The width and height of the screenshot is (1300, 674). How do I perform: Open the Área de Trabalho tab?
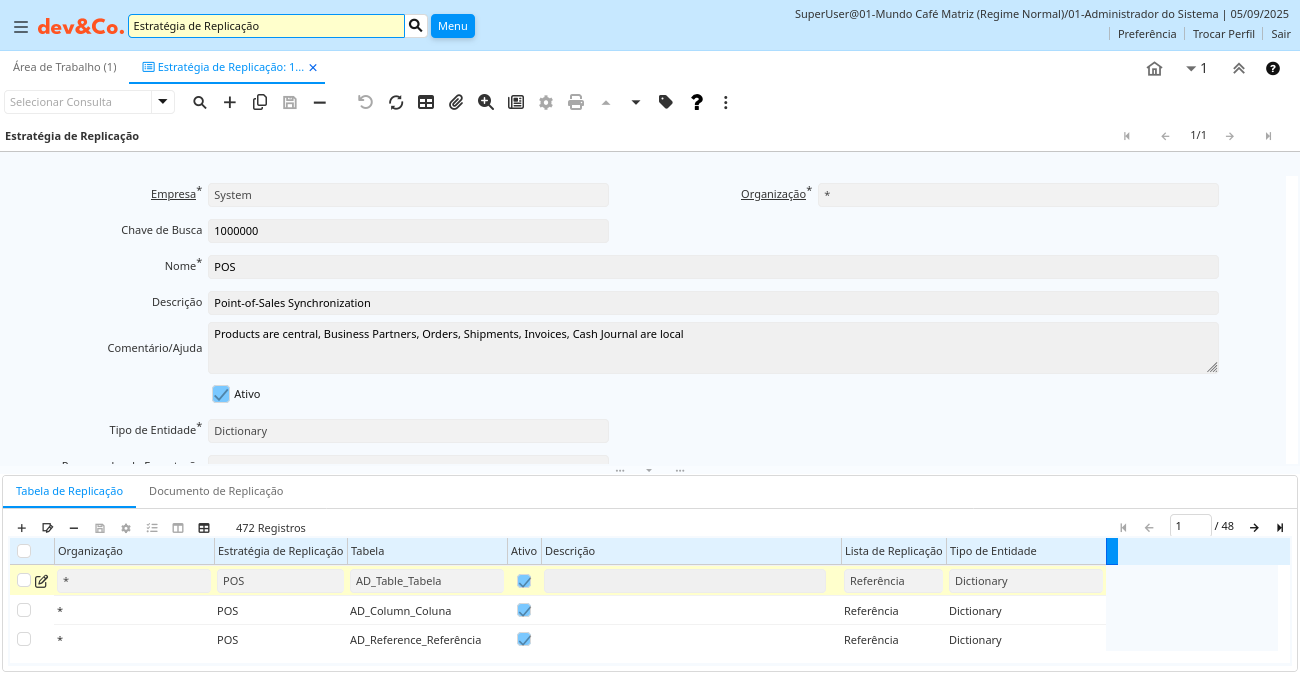[x=64, y=67]
